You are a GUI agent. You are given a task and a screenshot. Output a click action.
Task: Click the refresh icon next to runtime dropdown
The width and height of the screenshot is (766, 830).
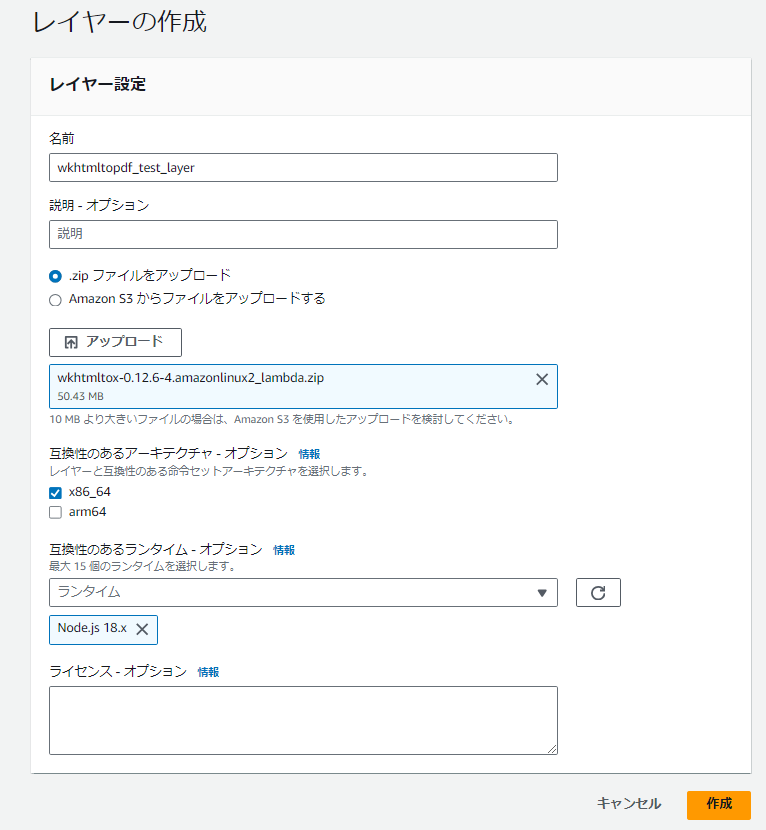[x=598, y=592]
